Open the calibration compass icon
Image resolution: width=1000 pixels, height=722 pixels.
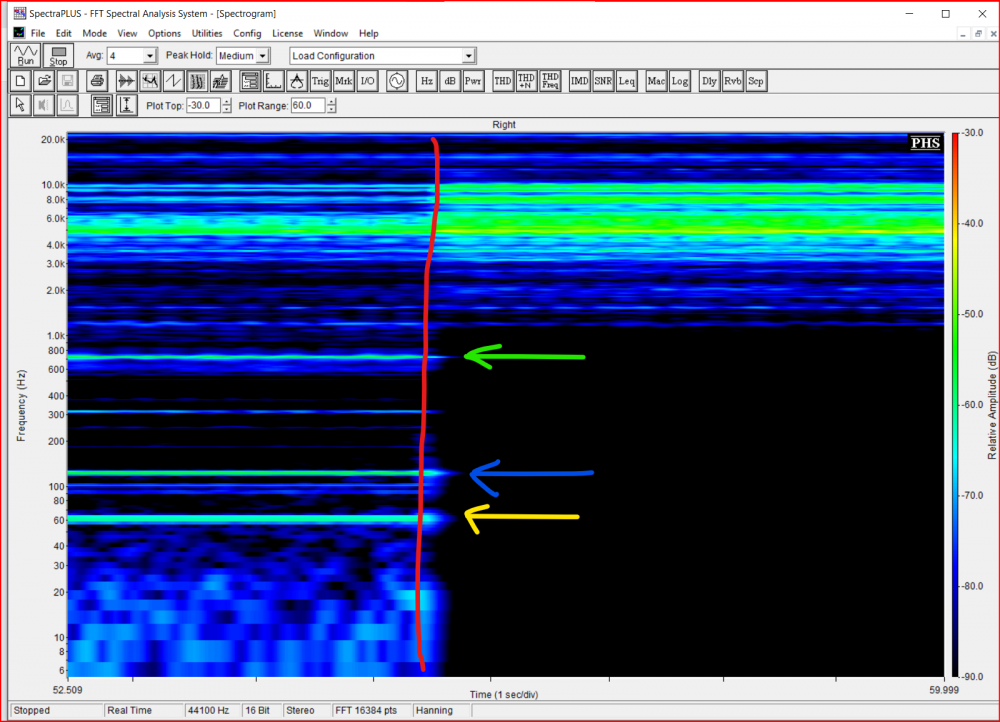click(x=297, y=81)
